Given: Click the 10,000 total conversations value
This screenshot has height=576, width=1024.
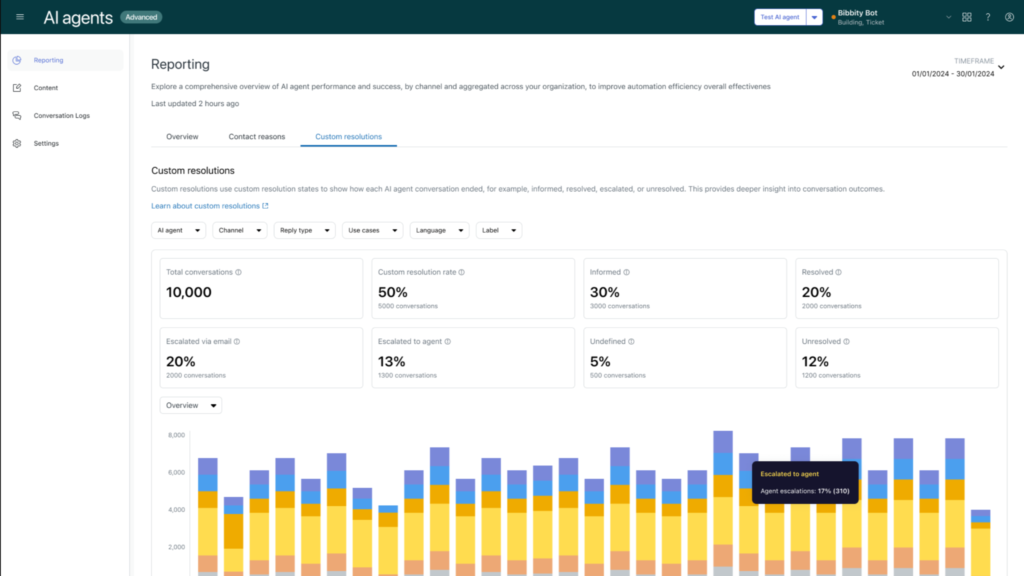Looking at the screenshot, I should 189,292.
